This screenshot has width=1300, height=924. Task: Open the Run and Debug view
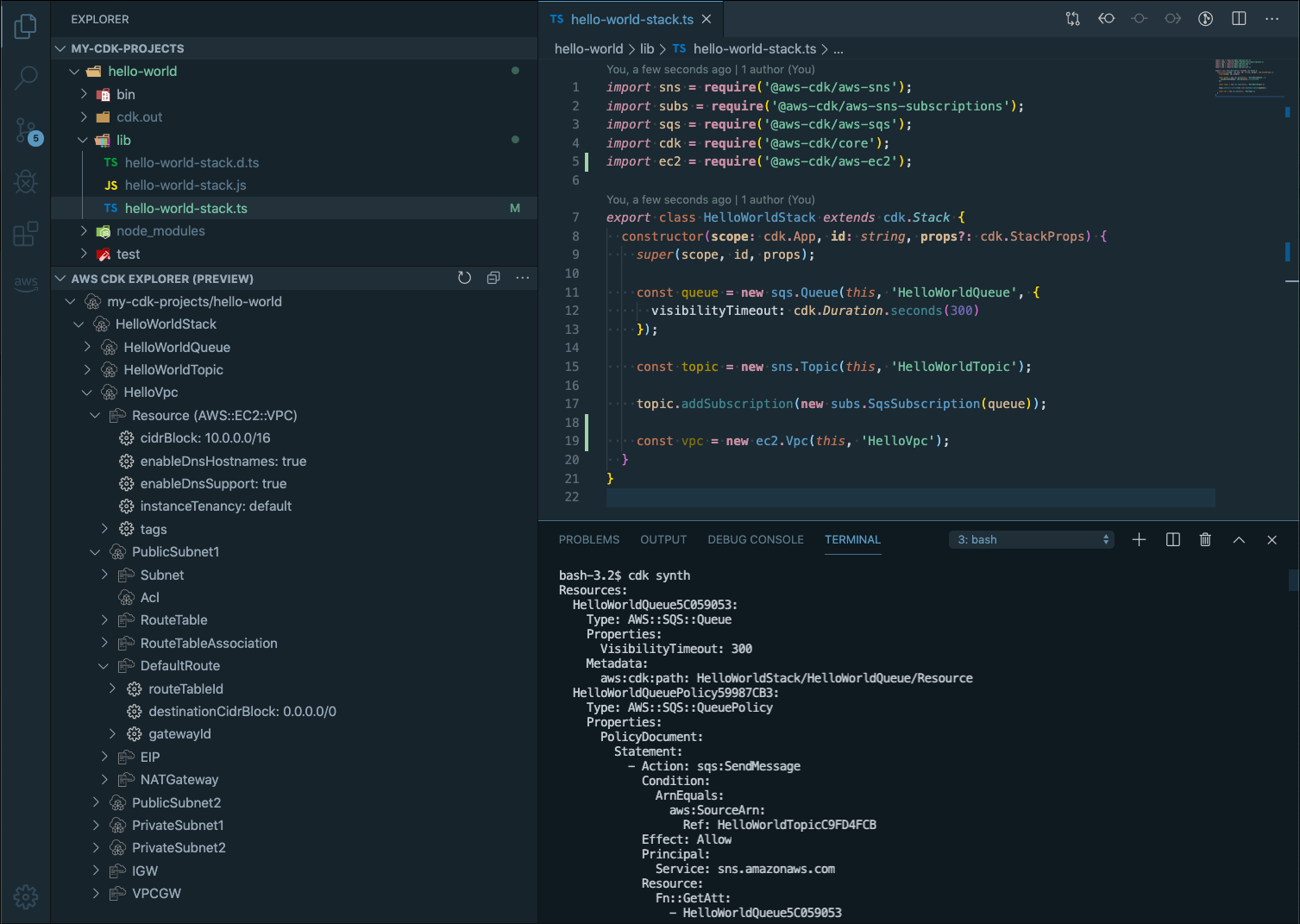click(26, 181)
